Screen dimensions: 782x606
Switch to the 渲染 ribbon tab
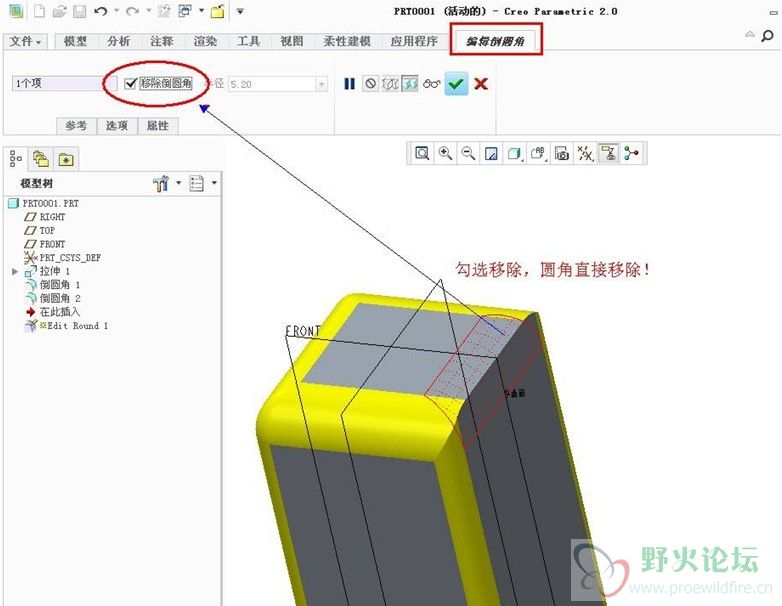tap(205, 41)
